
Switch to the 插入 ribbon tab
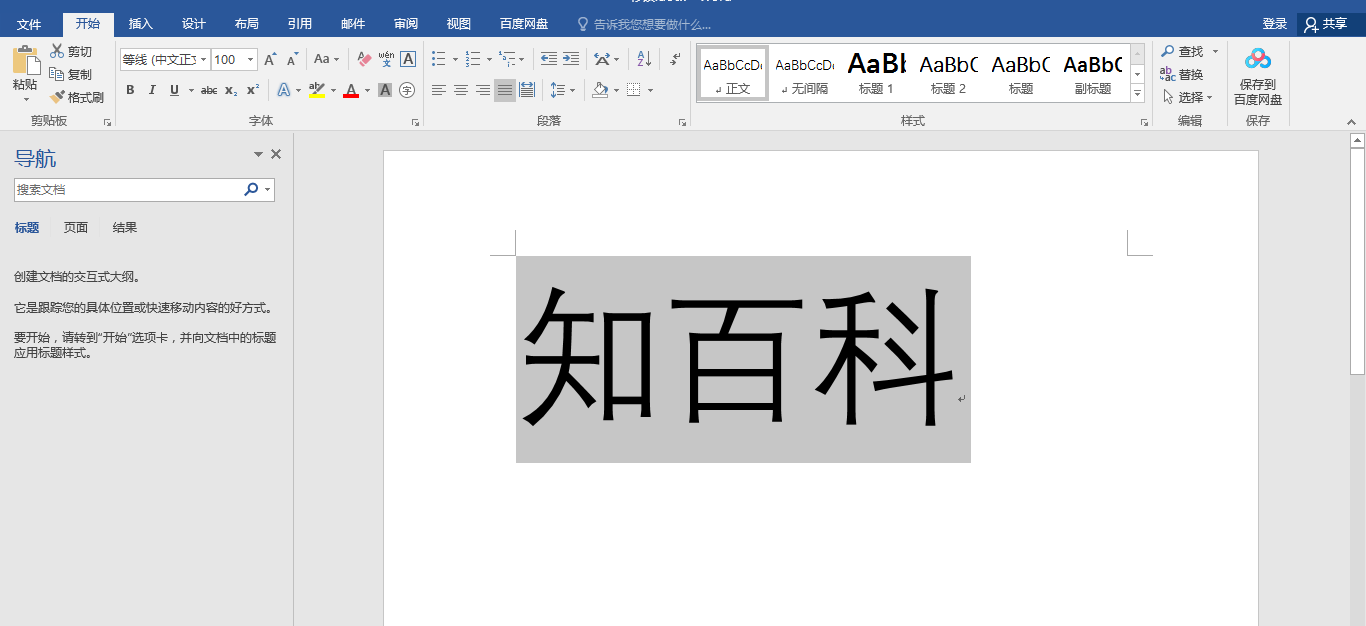[140, 22]
